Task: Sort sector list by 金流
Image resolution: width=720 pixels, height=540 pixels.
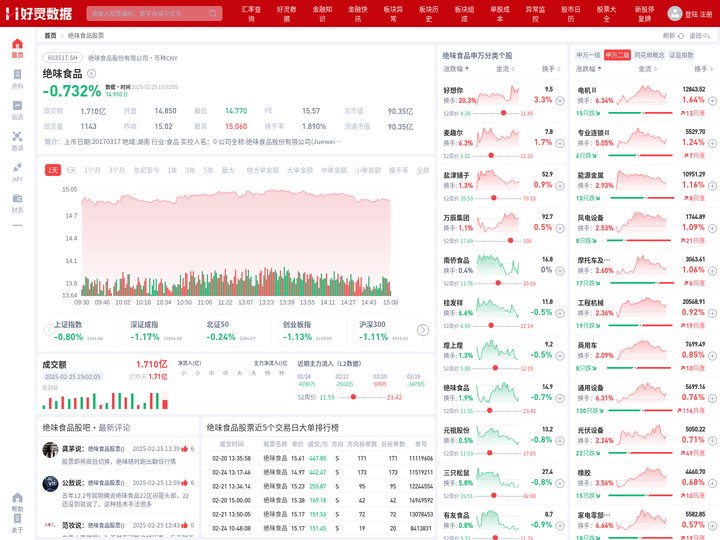Action: click(647, 69)
